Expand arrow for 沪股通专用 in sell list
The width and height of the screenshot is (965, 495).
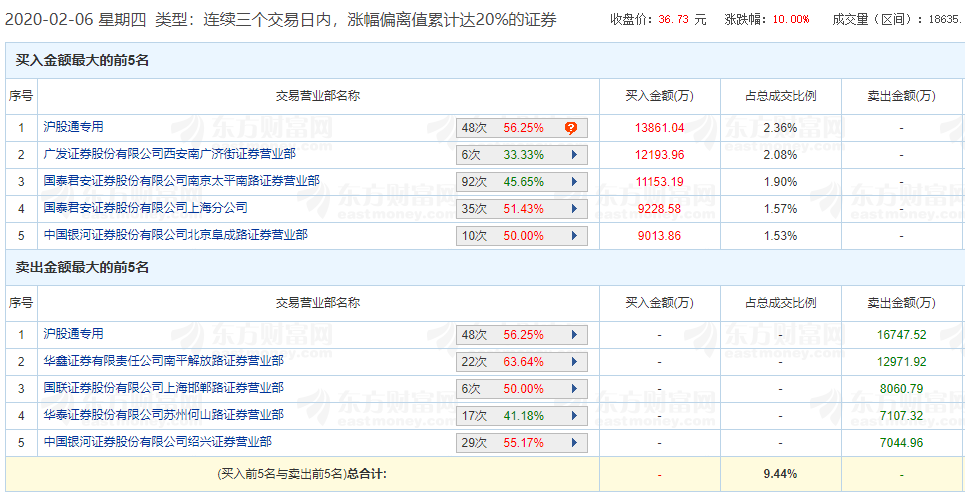574,335
